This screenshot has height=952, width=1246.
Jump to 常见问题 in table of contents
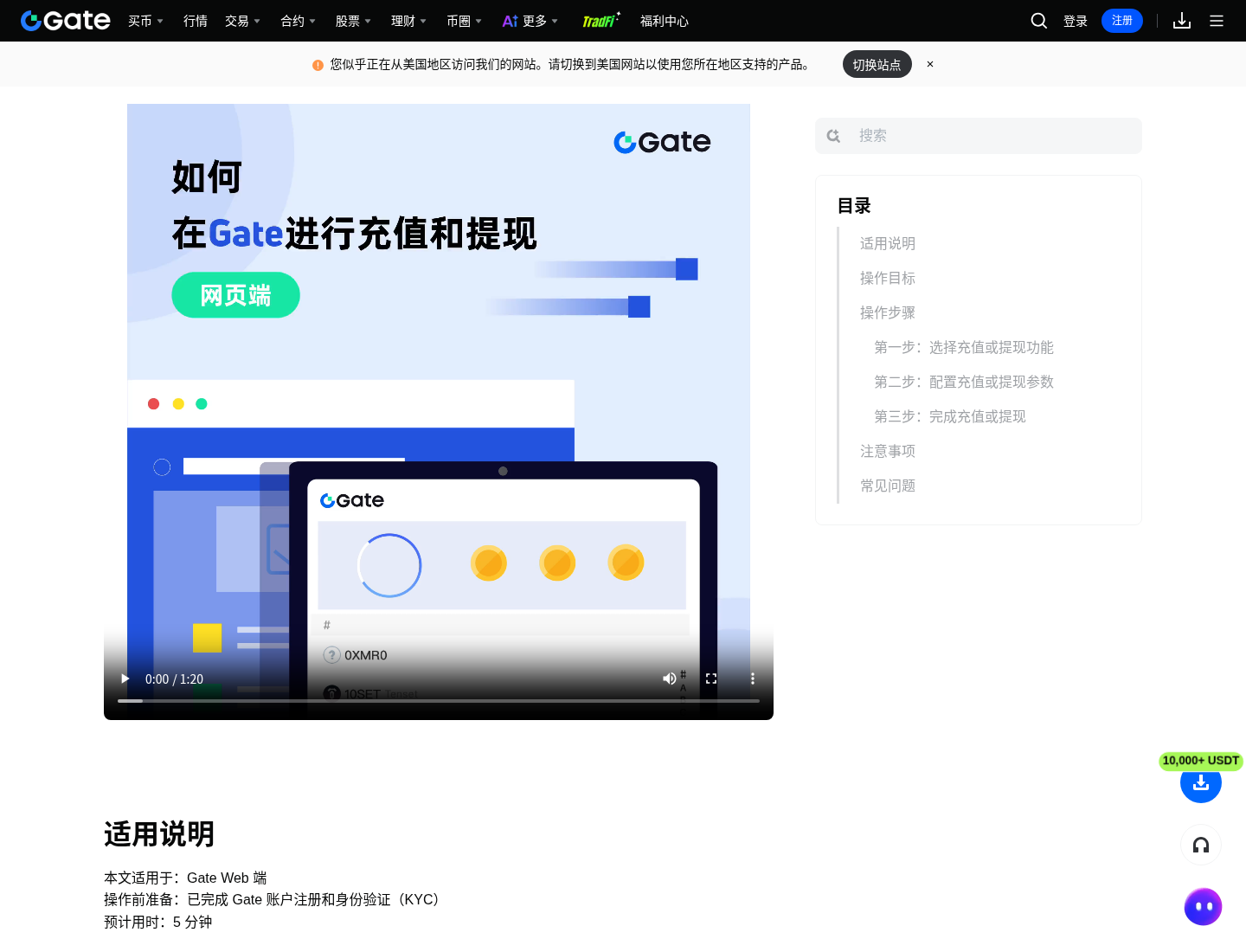pyautogui.click(x=888, y=486)
